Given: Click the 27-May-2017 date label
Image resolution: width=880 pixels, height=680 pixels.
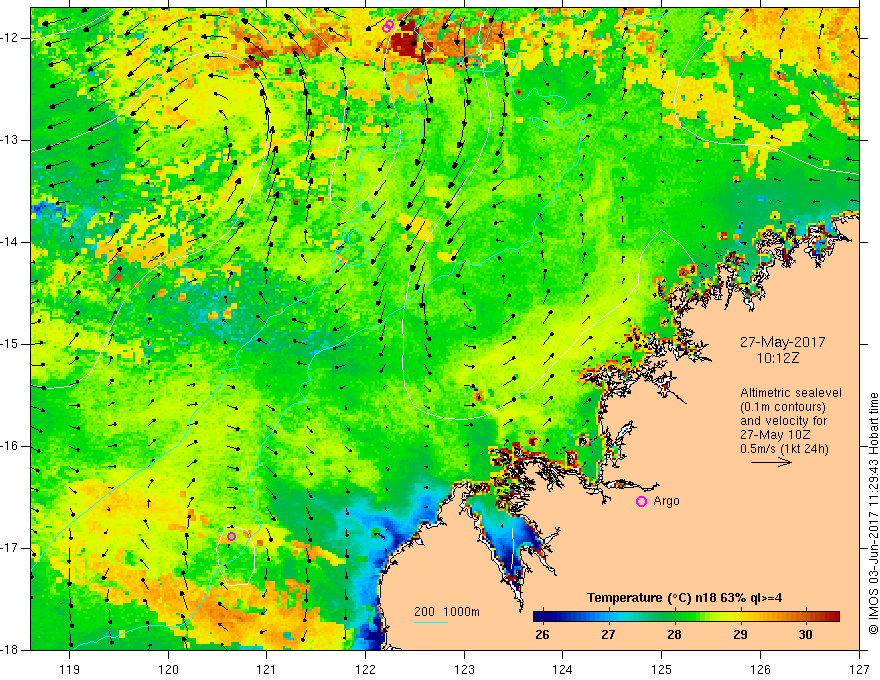Looking at the screenshot, I should (783, 342).
